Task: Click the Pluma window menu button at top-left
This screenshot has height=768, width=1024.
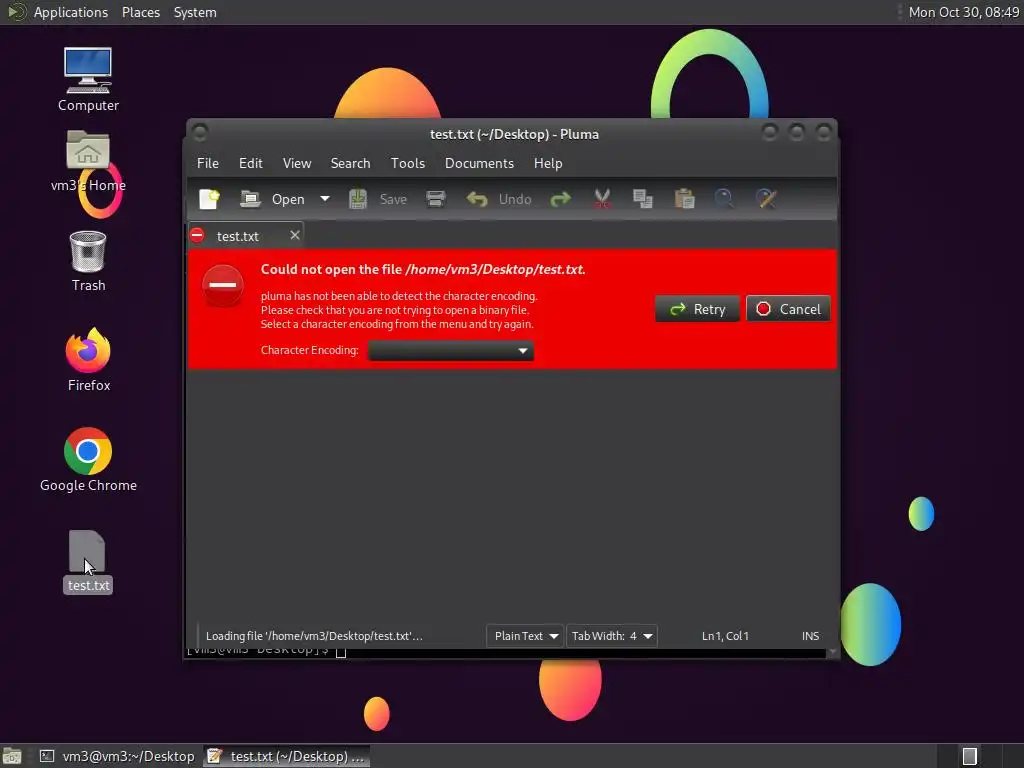Action: [200, 133]
